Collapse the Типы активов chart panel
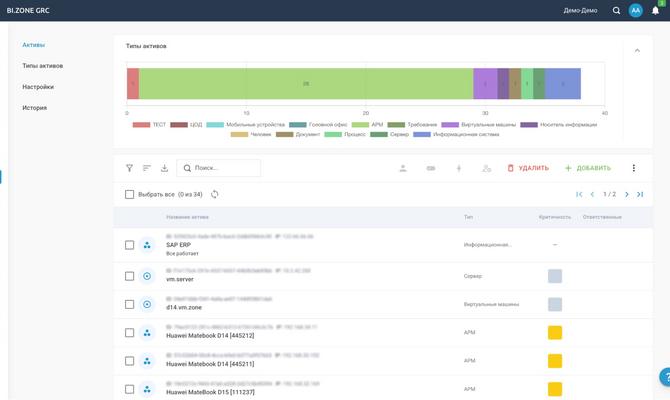 click(x=637, y=50)
